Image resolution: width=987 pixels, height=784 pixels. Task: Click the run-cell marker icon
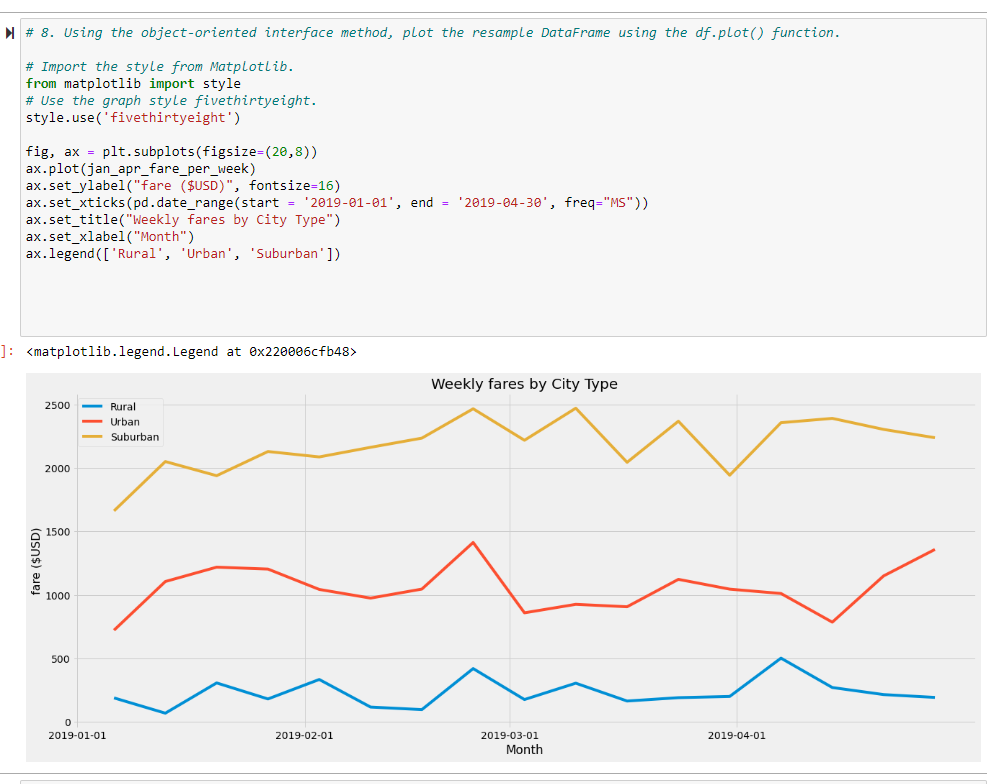point(10,33)
